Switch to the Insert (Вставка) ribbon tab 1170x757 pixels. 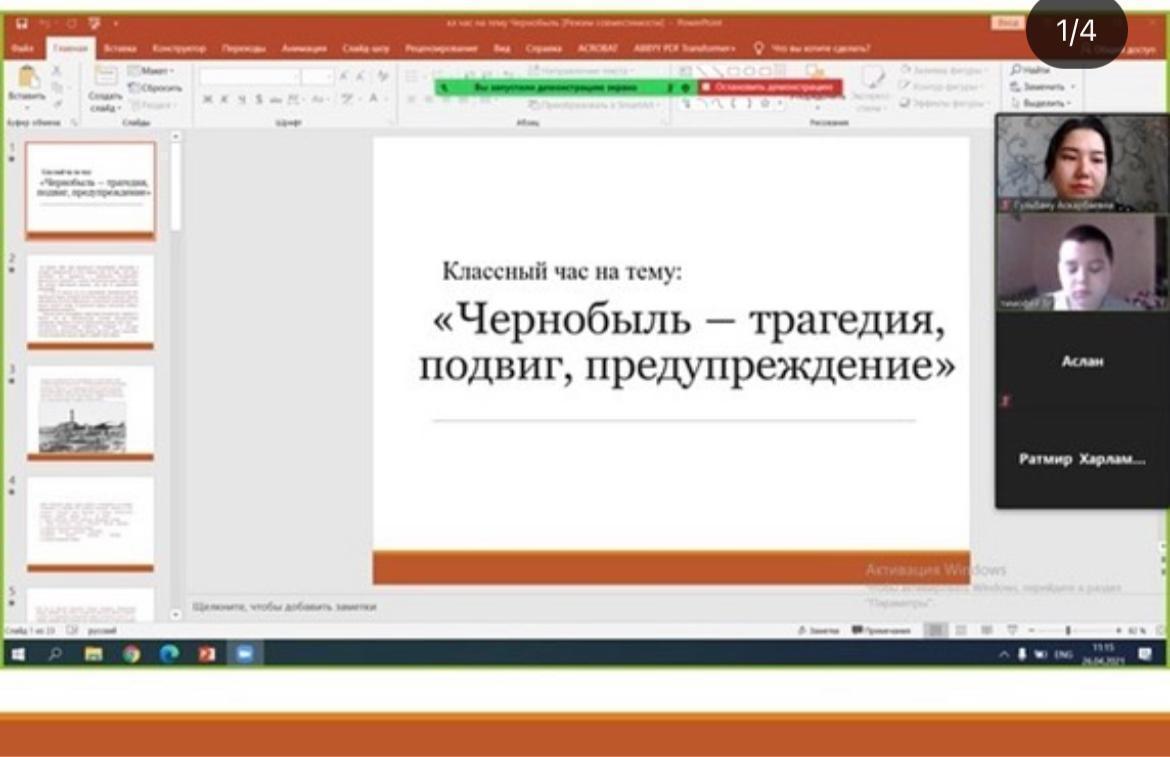coord(119,48)
